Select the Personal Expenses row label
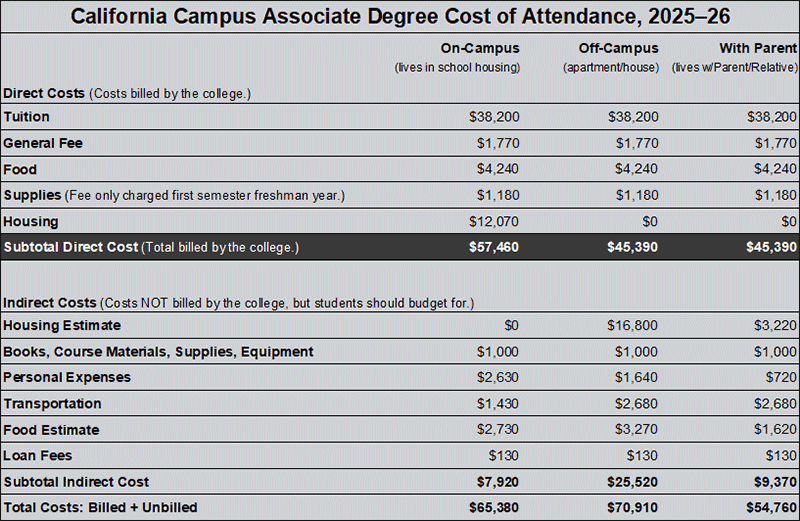 [66, 378]
